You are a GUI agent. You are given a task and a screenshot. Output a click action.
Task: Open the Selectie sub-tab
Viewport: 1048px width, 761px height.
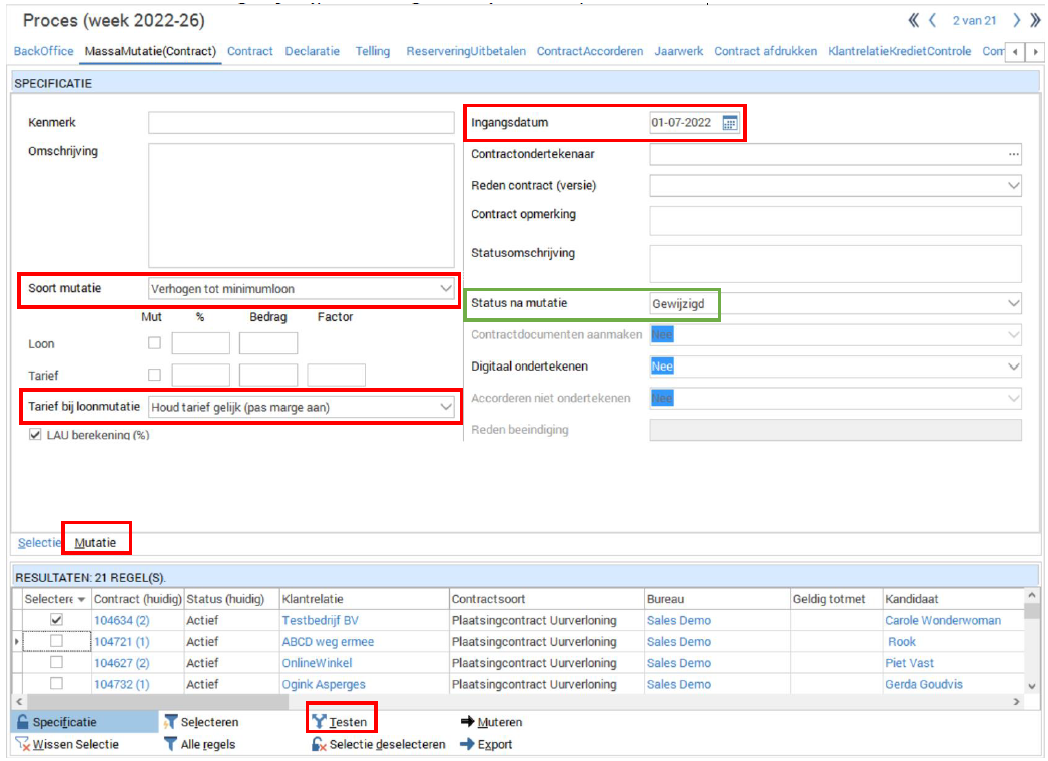coord(39,543)
